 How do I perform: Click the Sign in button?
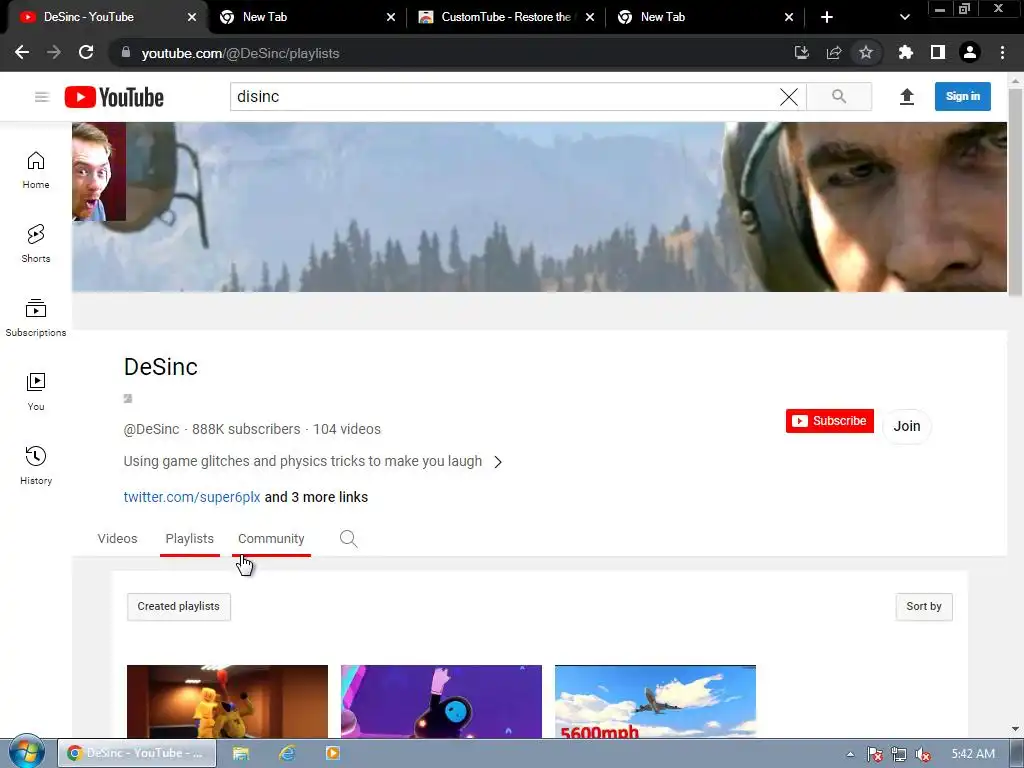click(963, 97)
